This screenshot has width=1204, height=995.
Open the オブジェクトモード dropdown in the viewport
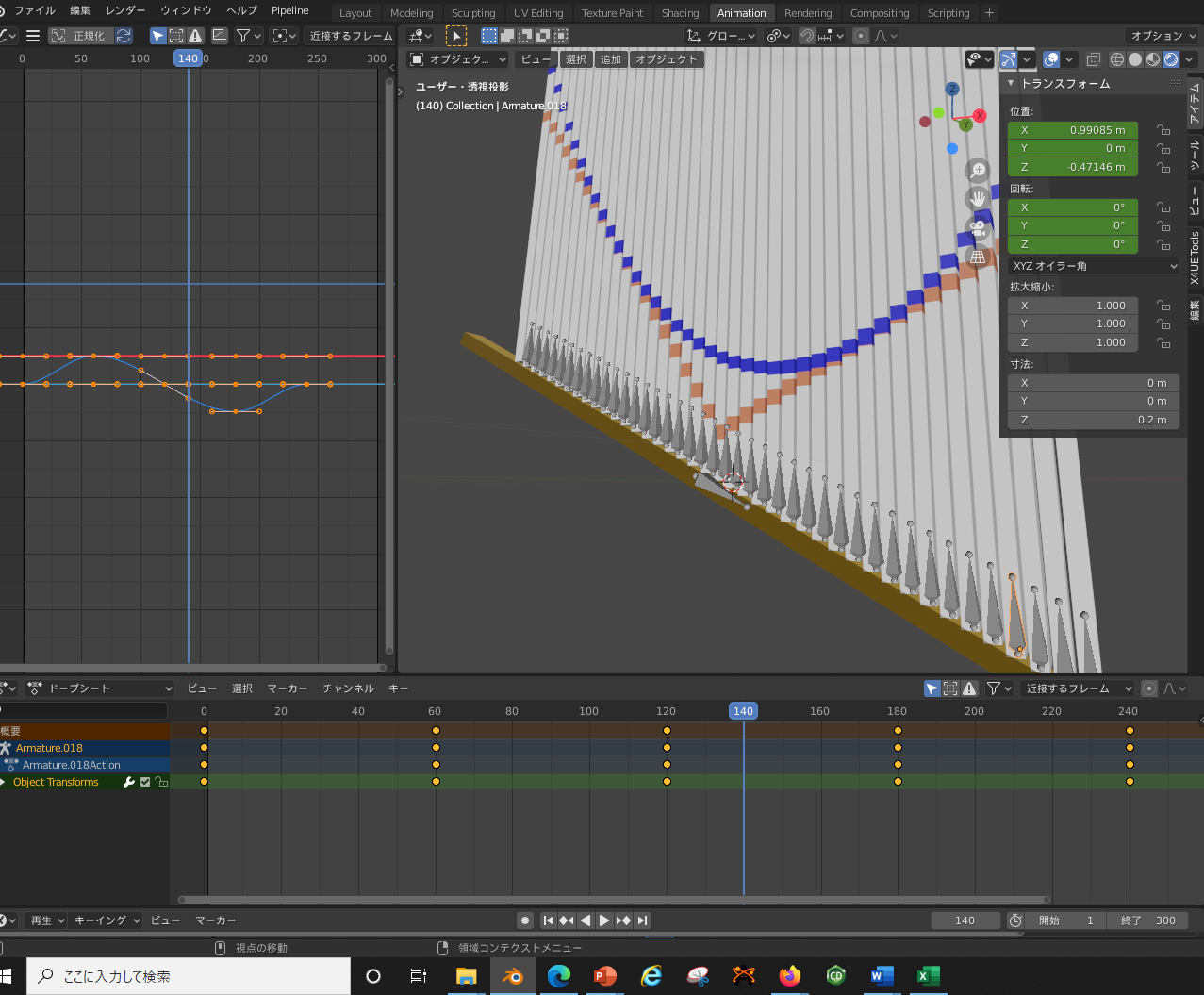tap(457, 58)
